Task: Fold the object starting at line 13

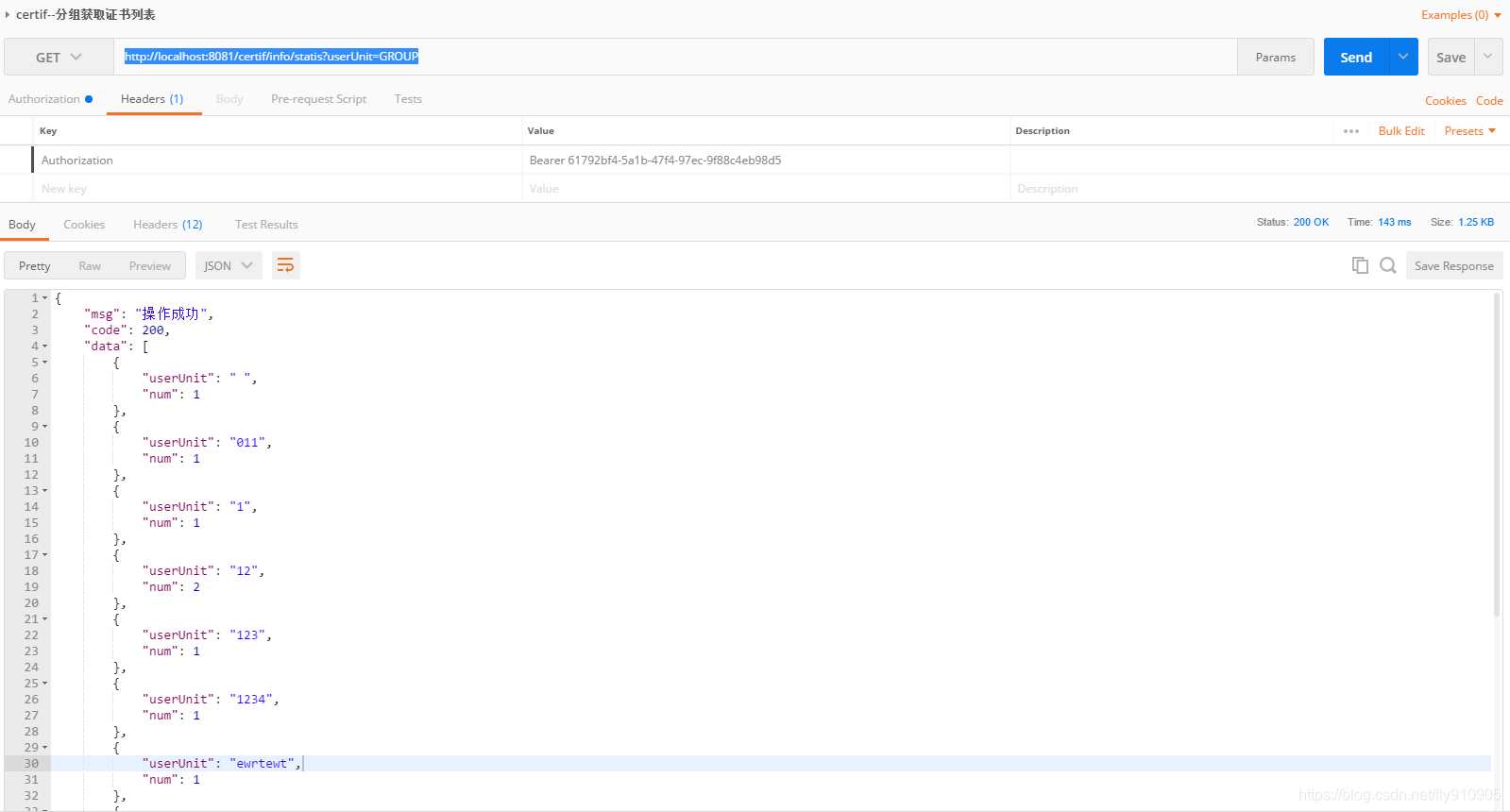Action: 44,491
